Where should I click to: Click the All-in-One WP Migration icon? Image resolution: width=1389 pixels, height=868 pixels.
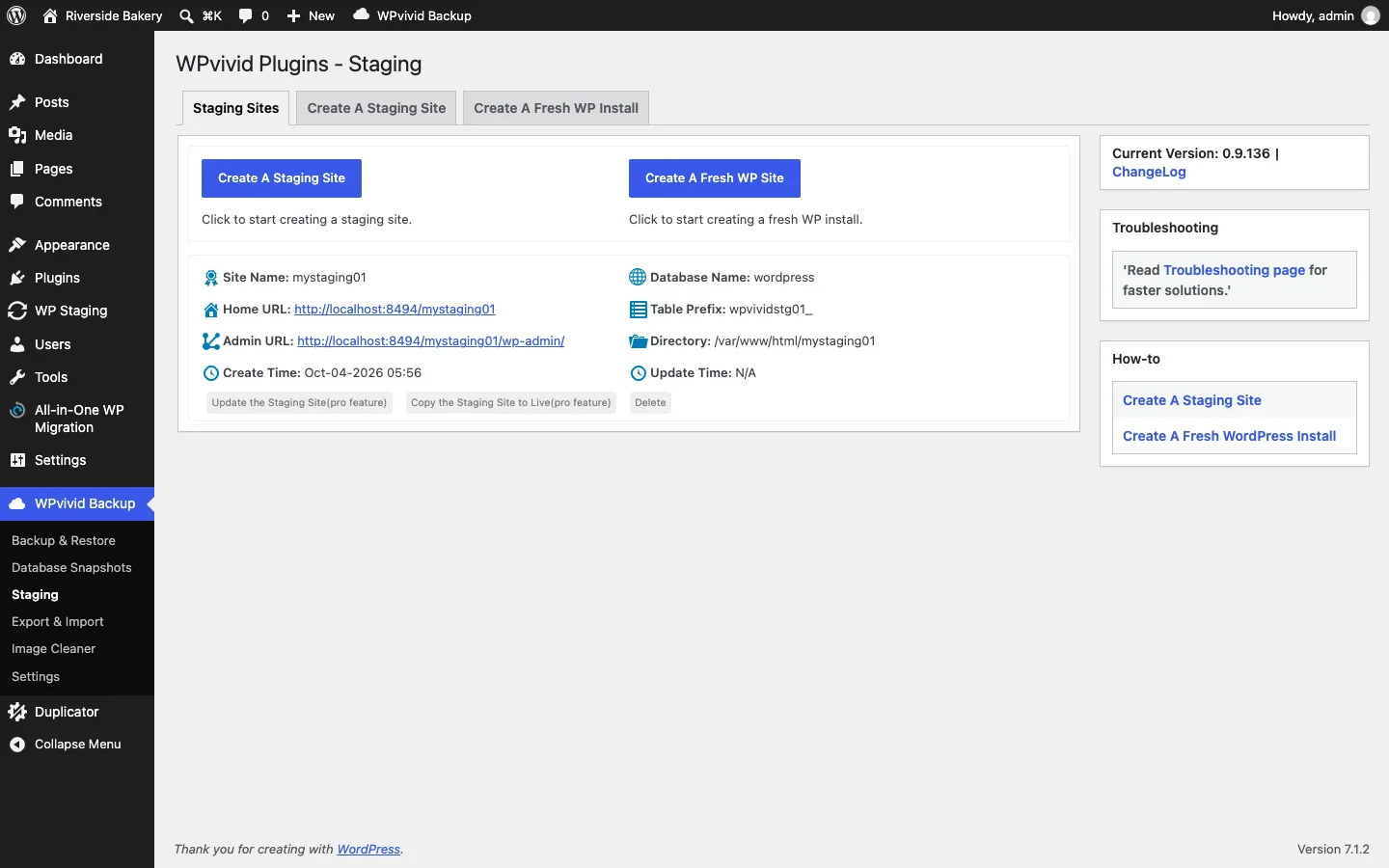[17, 410]
